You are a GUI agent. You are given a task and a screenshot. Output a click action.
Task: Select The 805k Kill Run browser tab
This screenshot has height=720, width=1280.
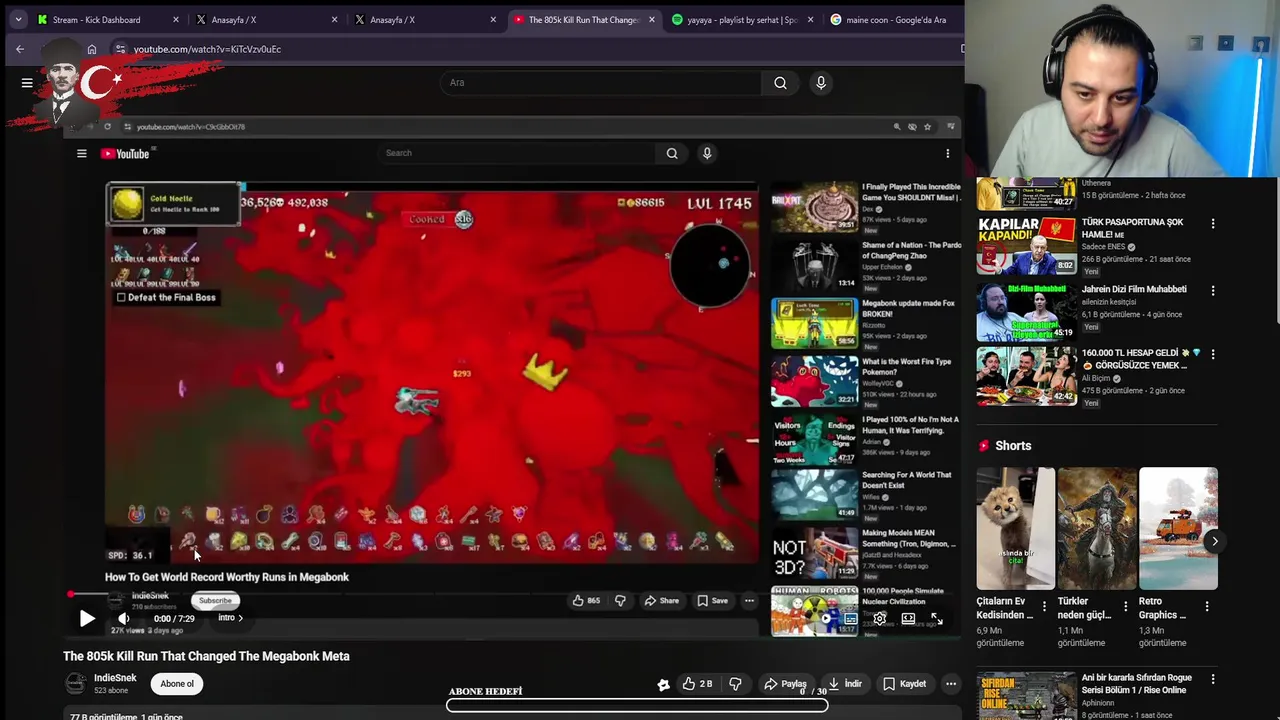coord(585,20)
